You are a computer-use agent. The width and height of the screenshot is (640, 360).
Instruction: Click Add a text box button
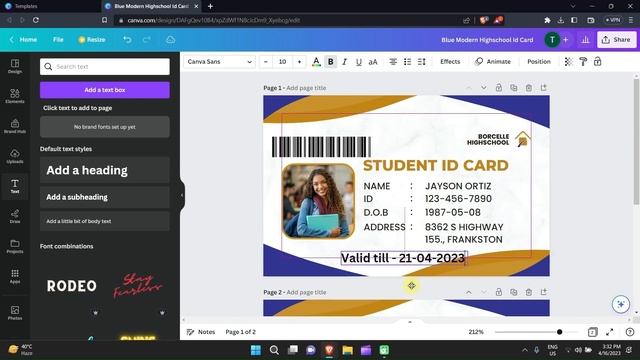tap(105, 90)
